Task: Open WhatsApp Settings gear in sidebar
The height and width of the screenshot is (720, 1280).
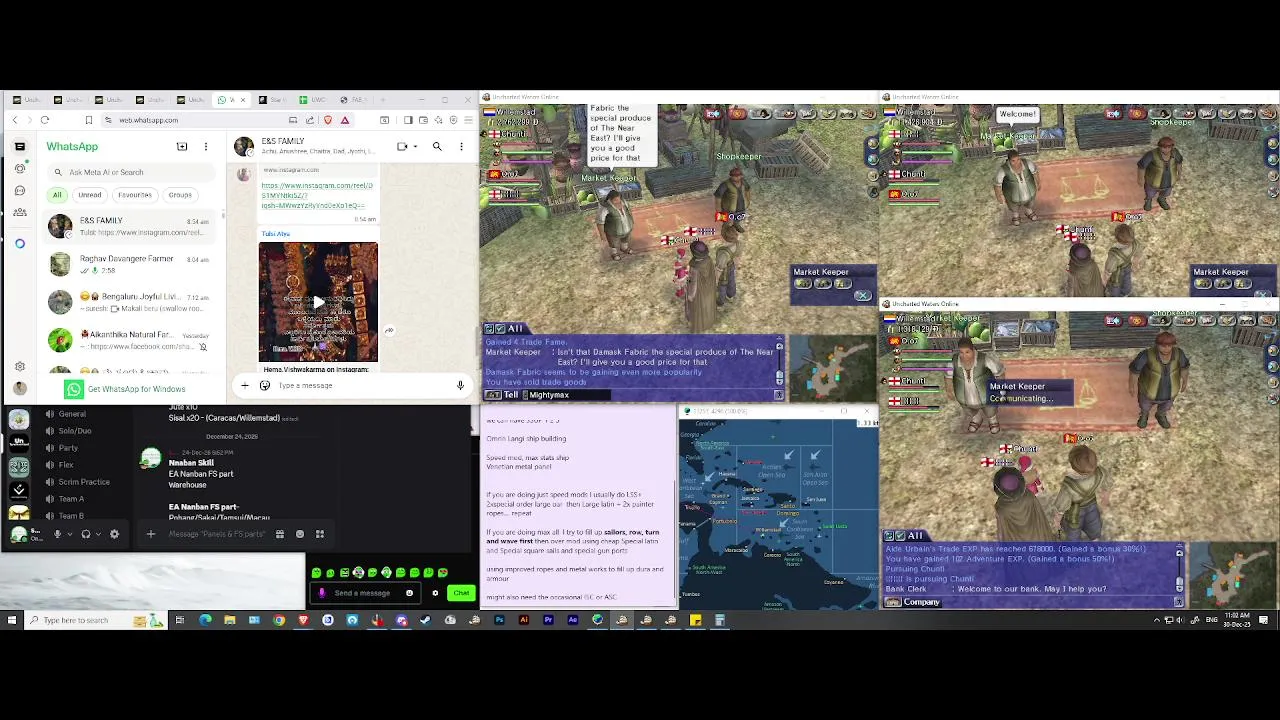Action: point(20,366)
